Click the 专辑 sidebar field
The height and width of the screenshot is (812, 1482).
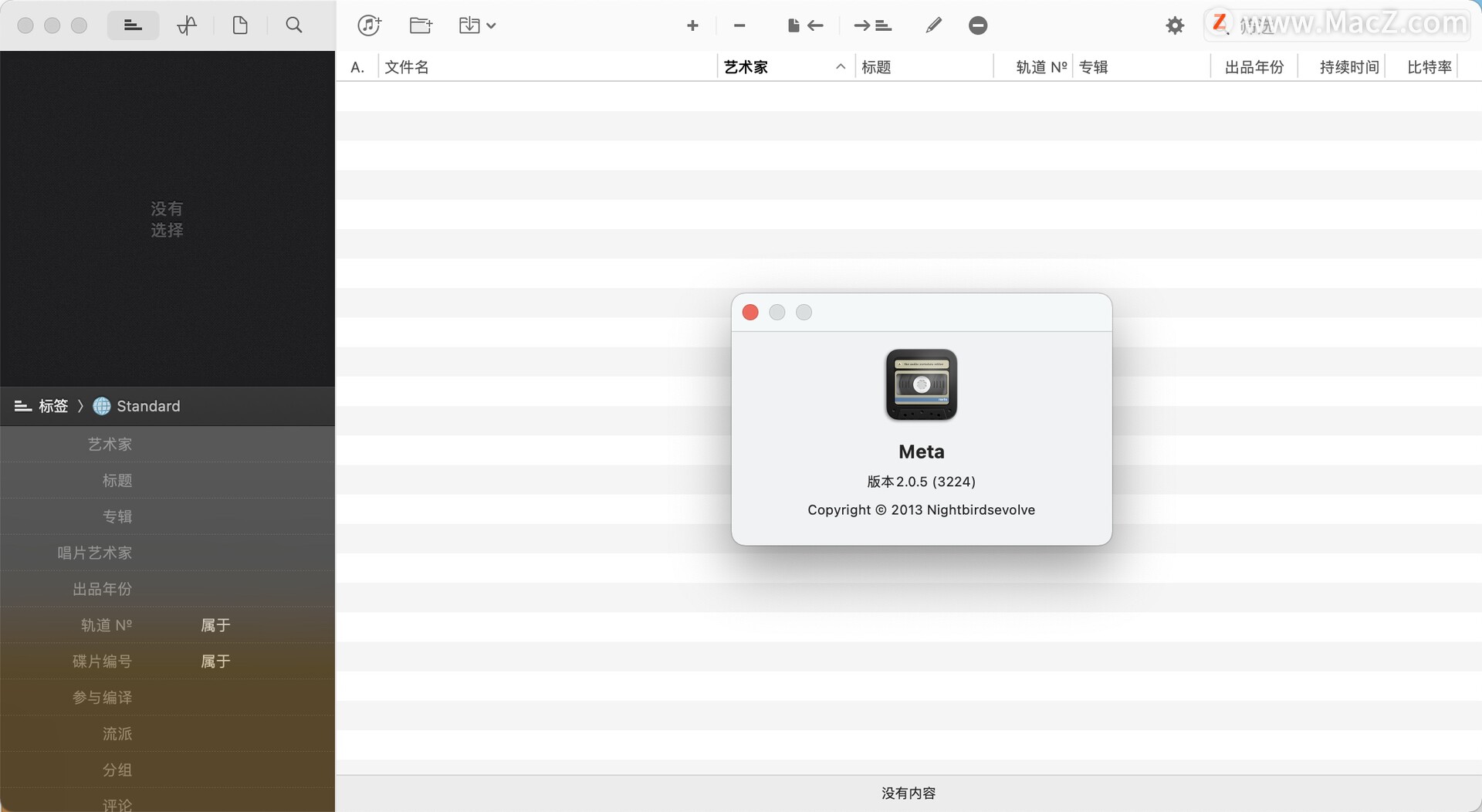tap(167, 517)
